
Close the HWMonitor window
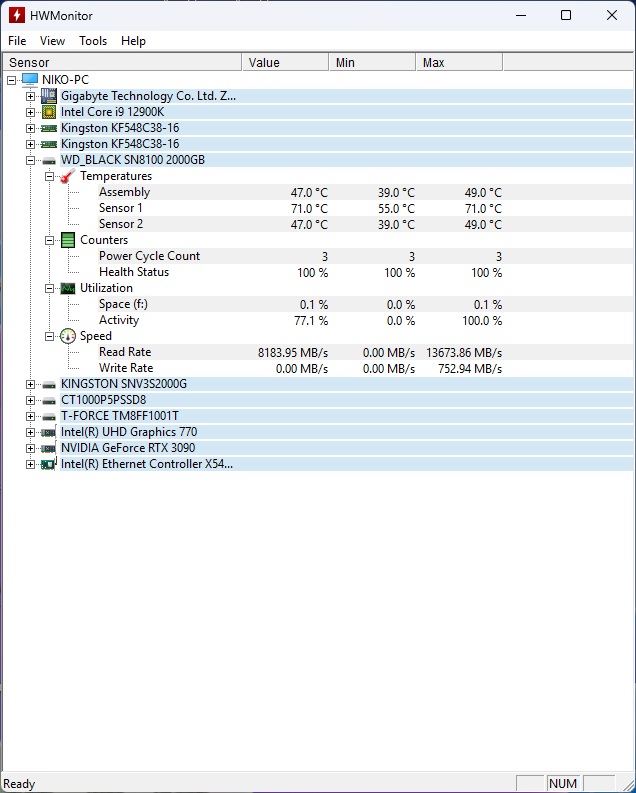coord(612,15)
